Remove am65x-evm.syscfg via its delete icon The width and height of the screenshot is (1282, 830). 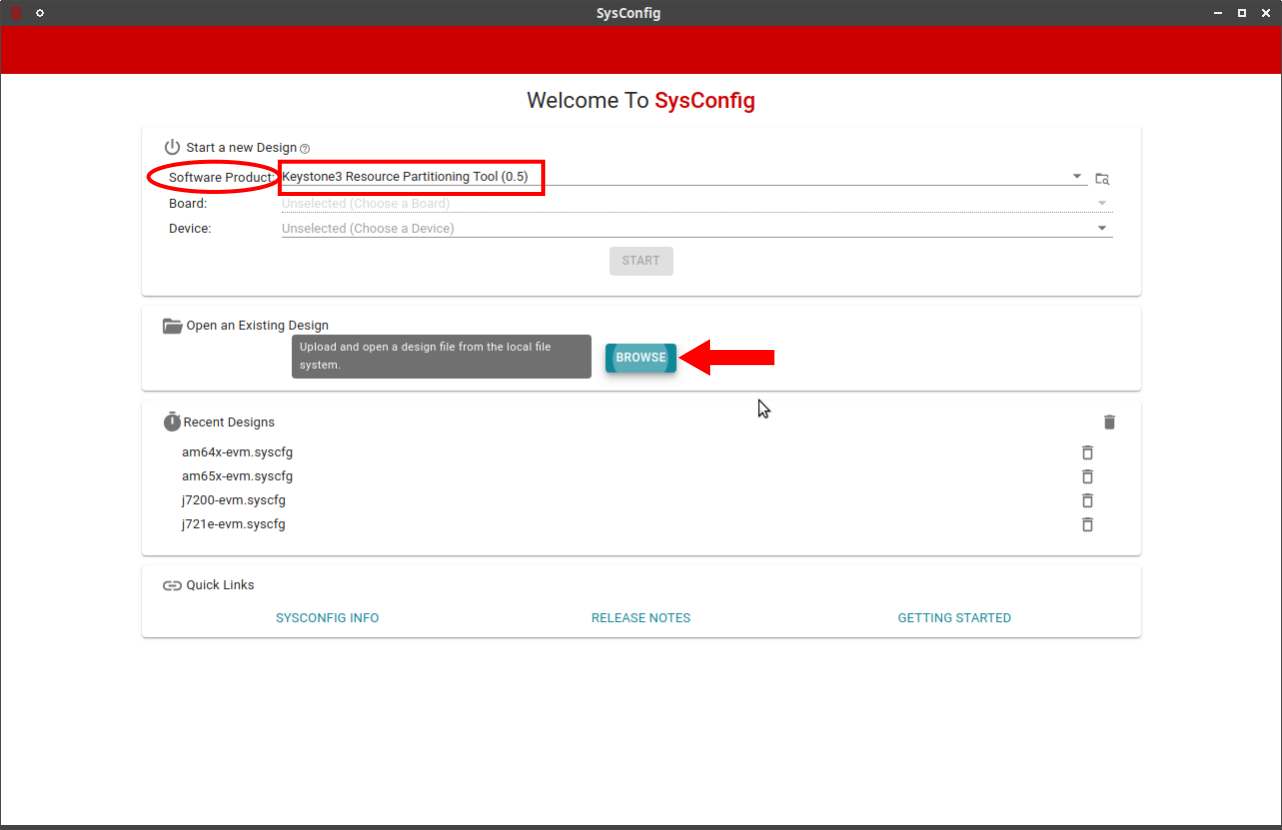(1087, 476)
